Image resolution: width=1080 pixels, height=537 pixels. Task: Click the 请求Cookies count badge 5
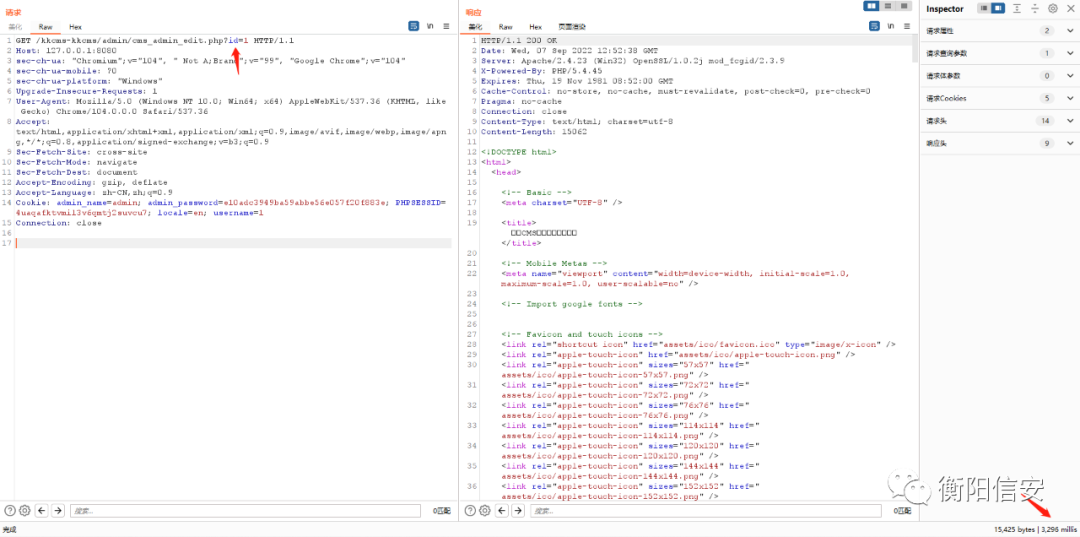1046,98
